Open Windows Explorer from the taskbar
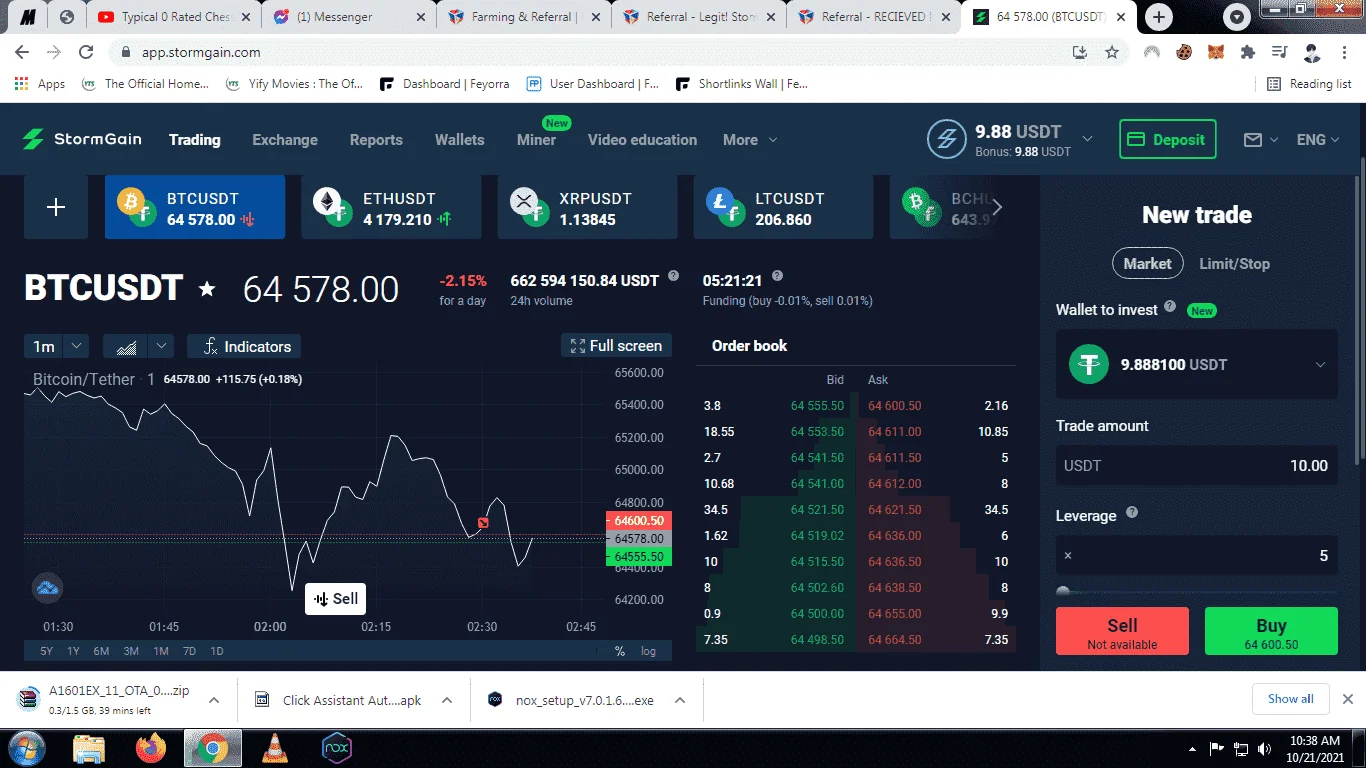1366x768 pixels. point(88,748)
